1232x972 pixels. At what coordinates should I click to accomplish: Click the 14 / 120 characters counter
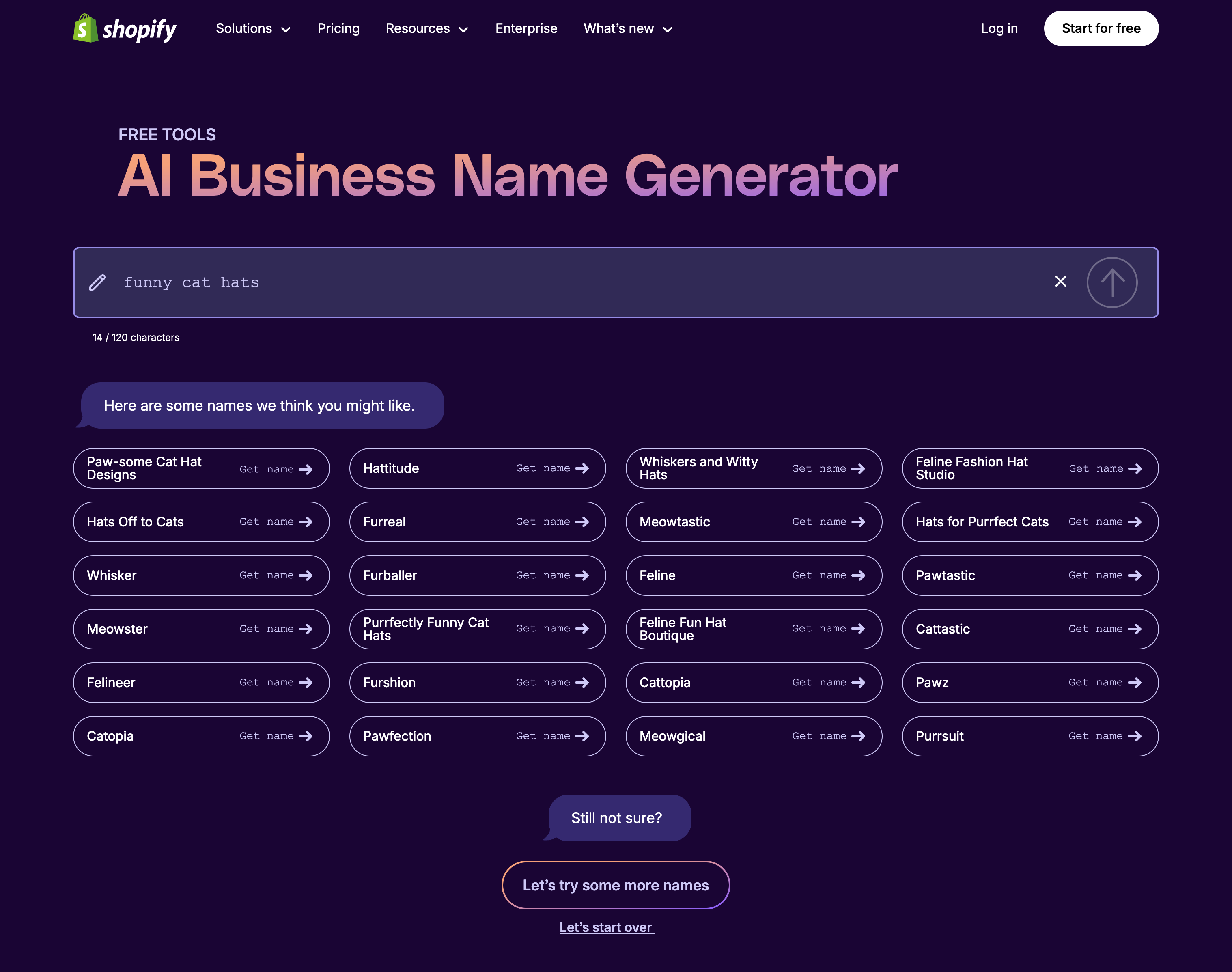[136, 338]
